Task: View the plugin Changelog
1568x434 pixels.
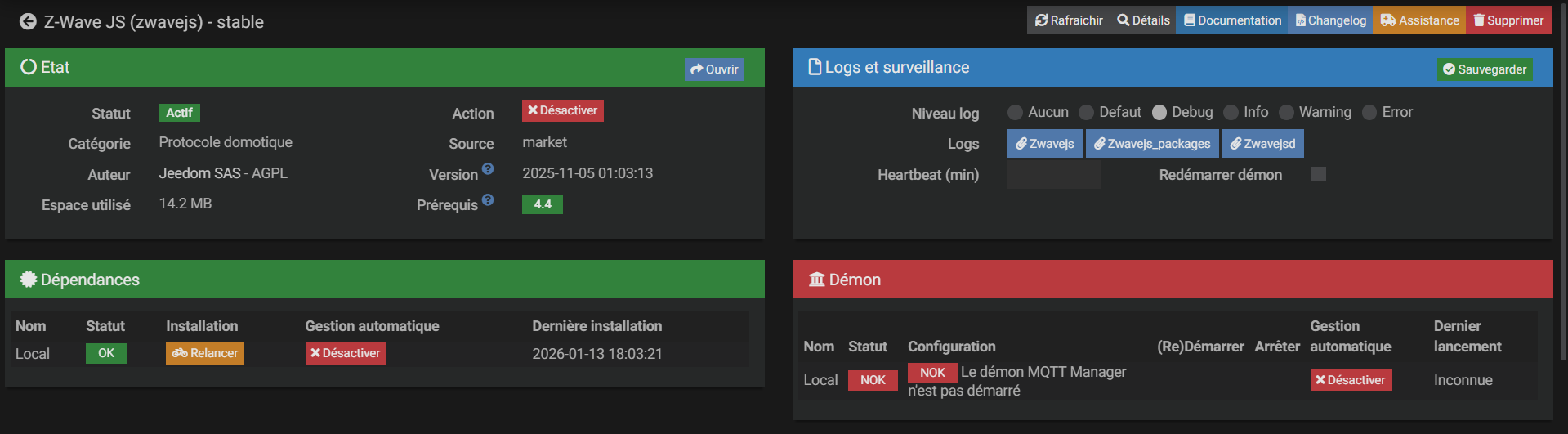Action: (x=1330, y=20)
